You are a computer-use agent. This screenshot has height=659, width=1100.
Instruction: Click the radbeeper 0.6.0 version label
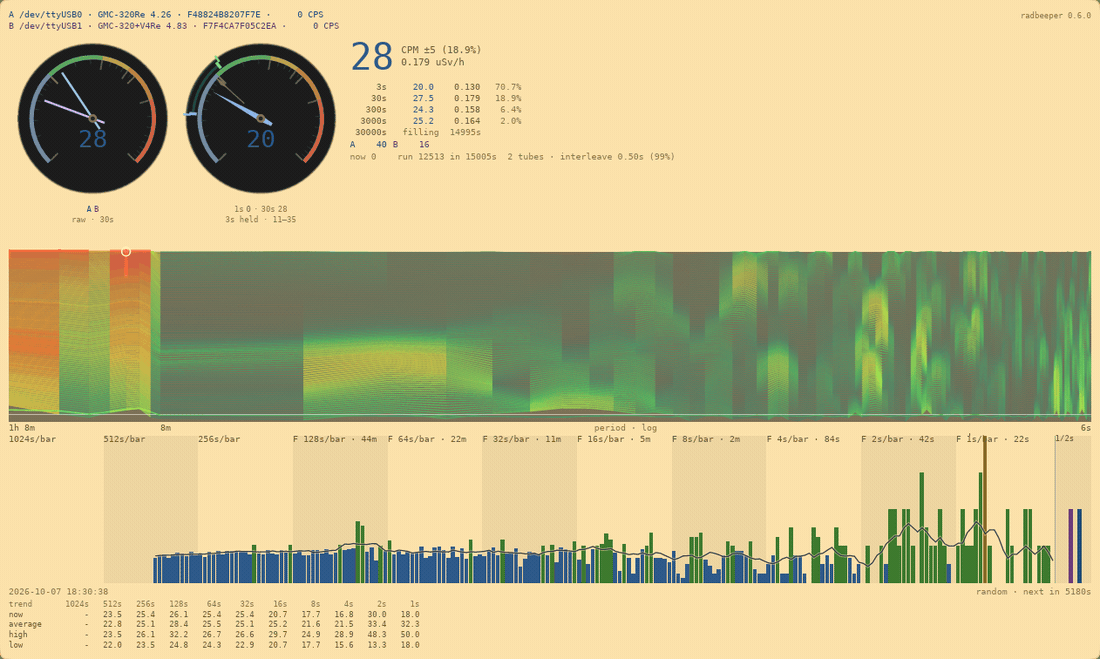1055,15
